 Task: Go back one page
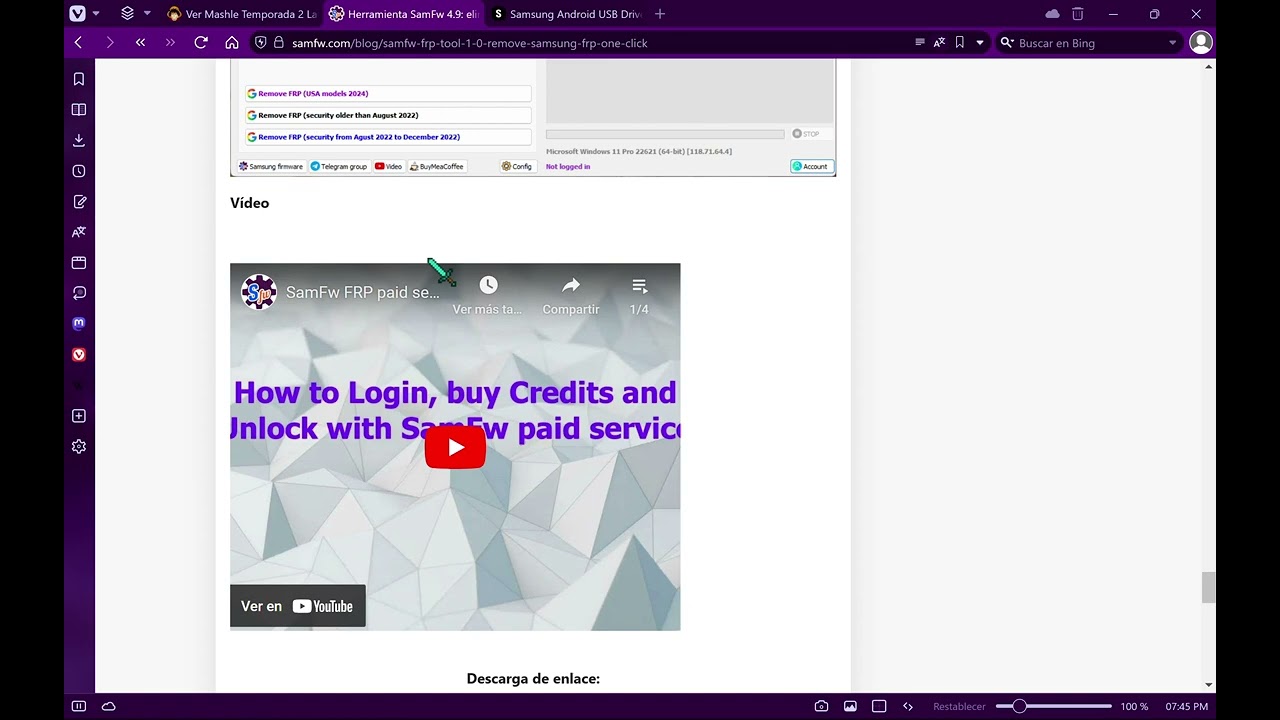pos(78,43)
